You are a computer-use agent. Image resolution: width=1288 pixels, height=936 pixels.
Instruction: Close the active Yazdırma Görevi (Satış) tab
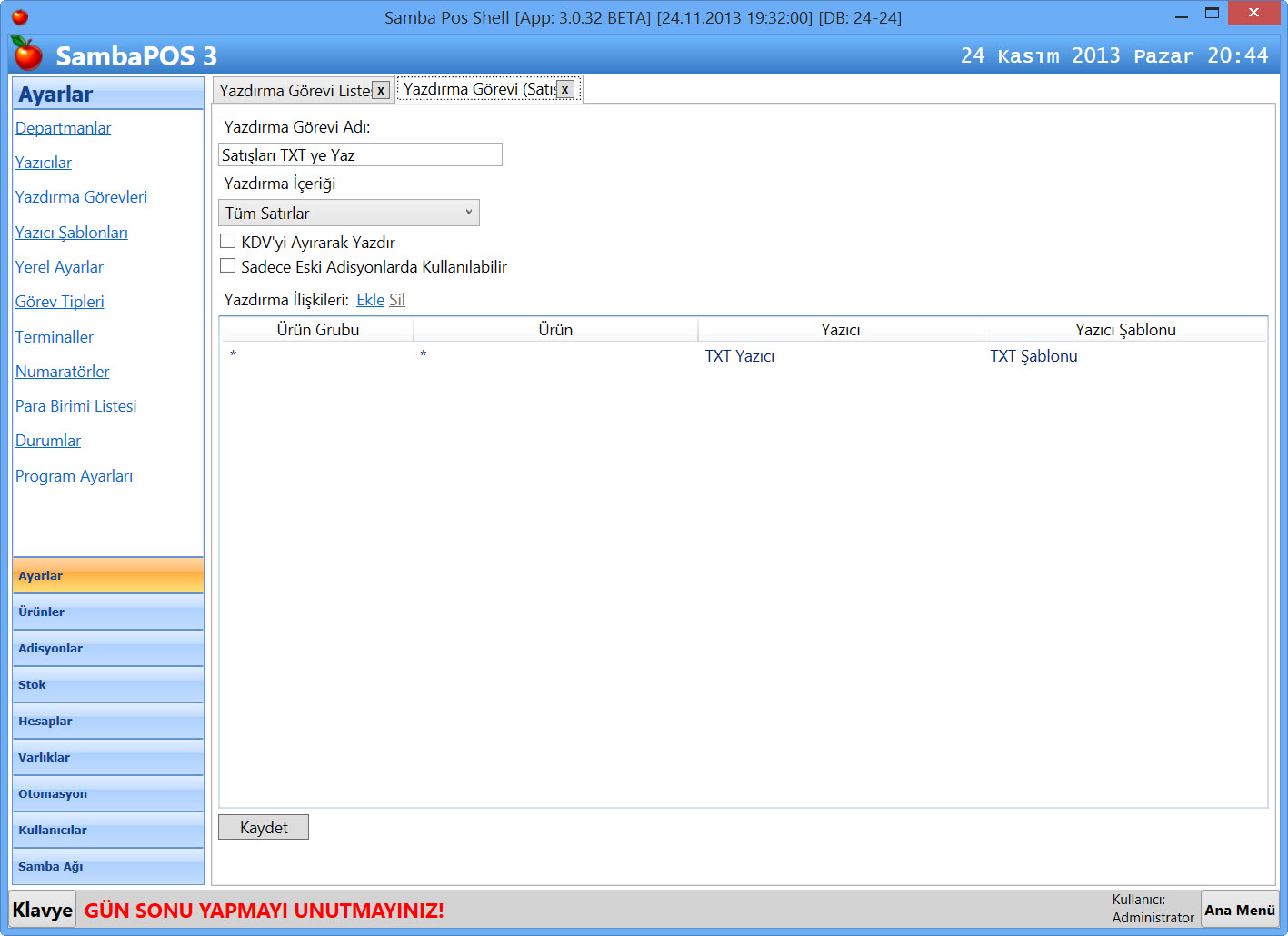tap(564, 89)
